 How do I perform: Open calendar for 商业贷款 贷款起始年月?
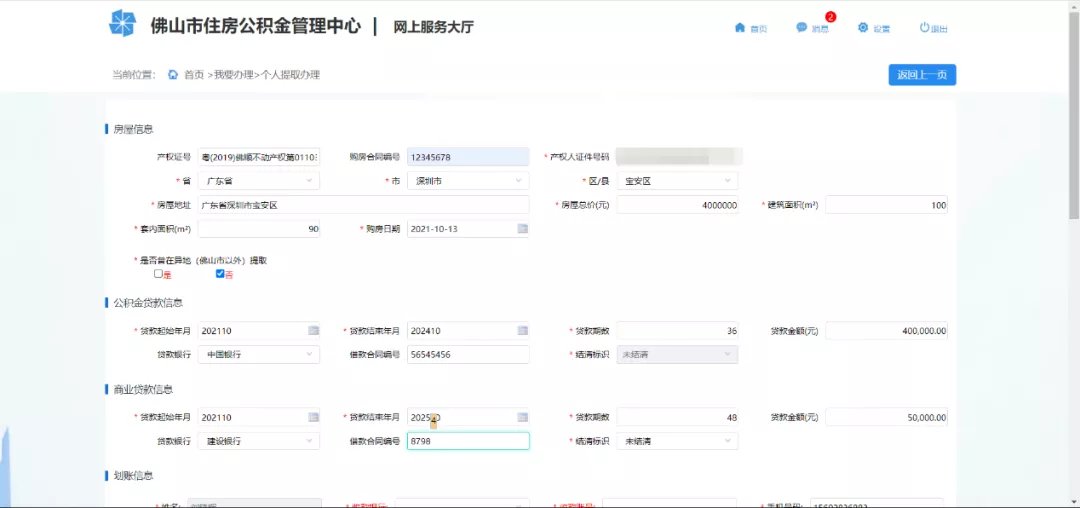(313, 417)
